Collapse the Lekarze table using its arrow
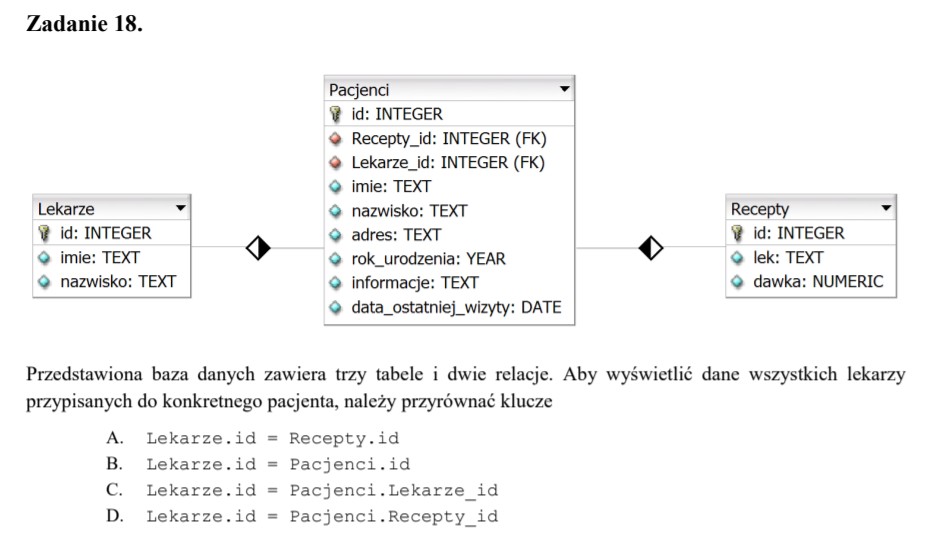Screen dimensions: 931x534 coord(180,209)
